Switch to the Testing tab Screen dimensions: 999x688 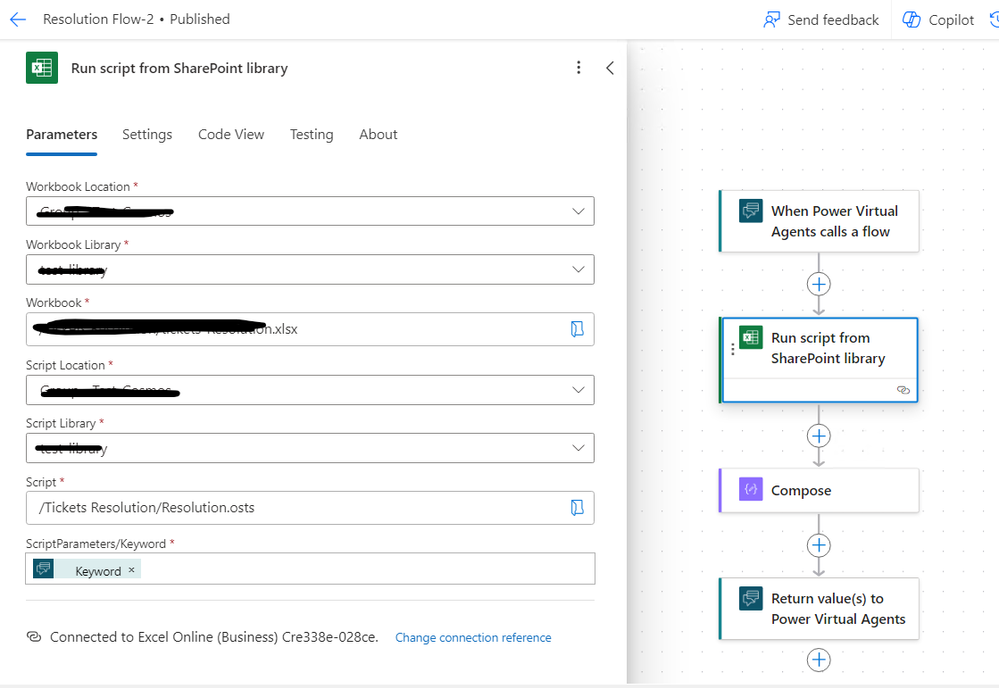[x=311, y=134]
